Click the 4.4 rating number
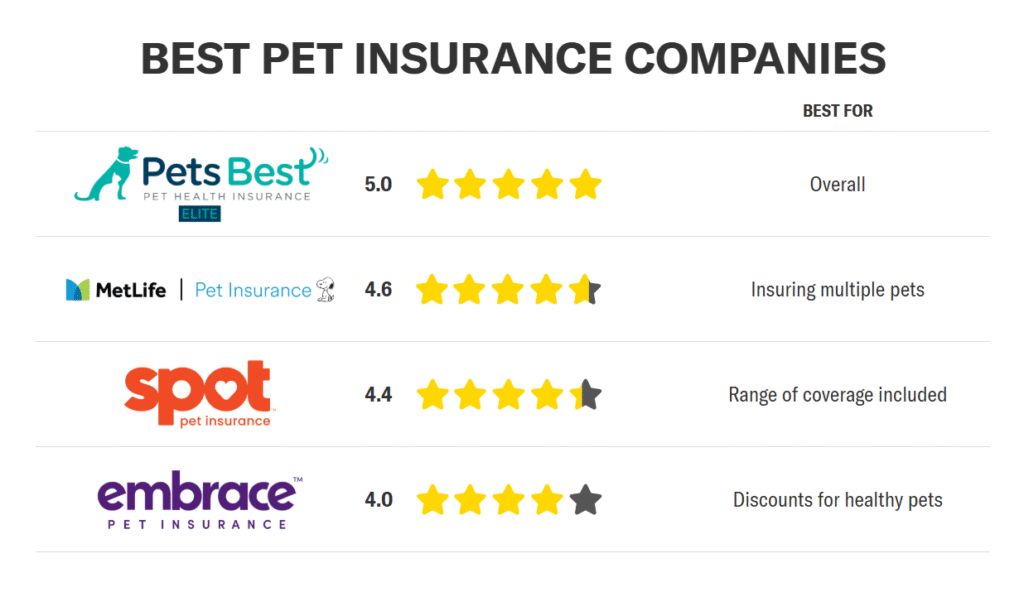 [378, 395]
